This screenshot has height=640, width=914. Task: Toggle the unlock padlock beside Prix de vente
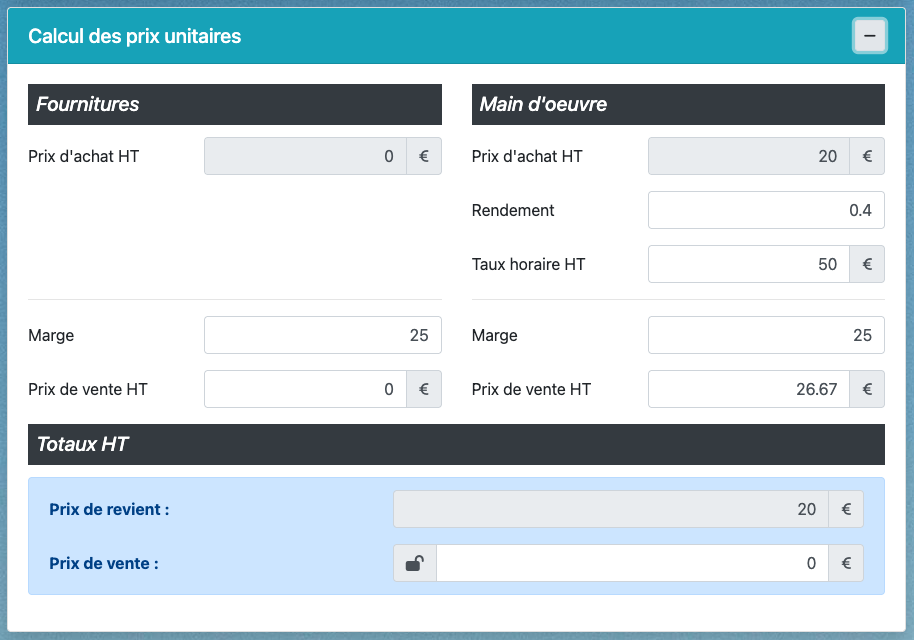click(414, 563)
